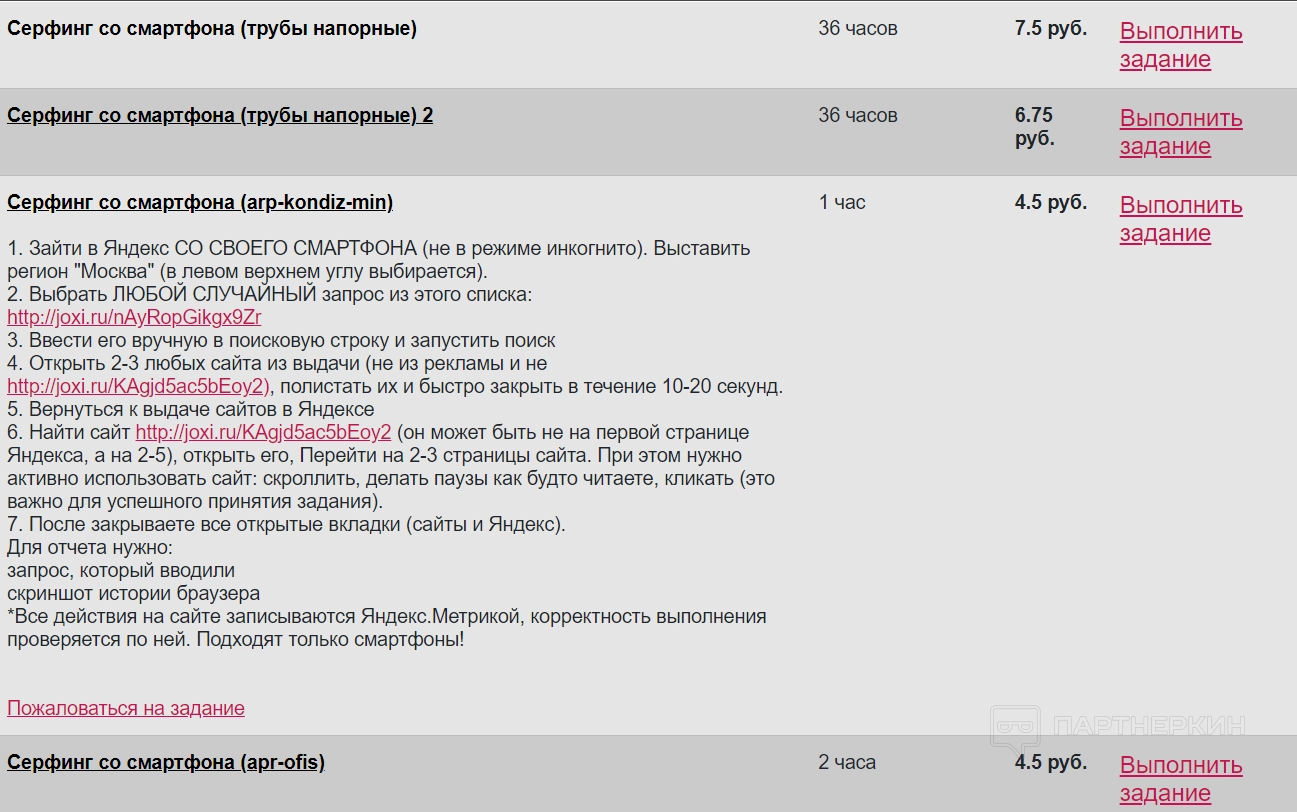The width and height of the screenshot is (1297, 812).
Task: Collapse the "Серфинг со смартфона (arp-kondiz-min)" task
Action: pyautogui.click(x=200, y=202)
